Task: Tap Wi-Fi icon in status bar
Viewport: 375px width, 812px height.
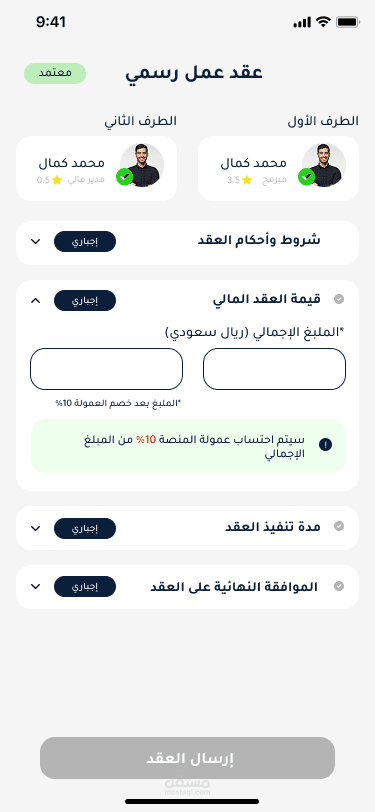Action: [x=324, y=22]
